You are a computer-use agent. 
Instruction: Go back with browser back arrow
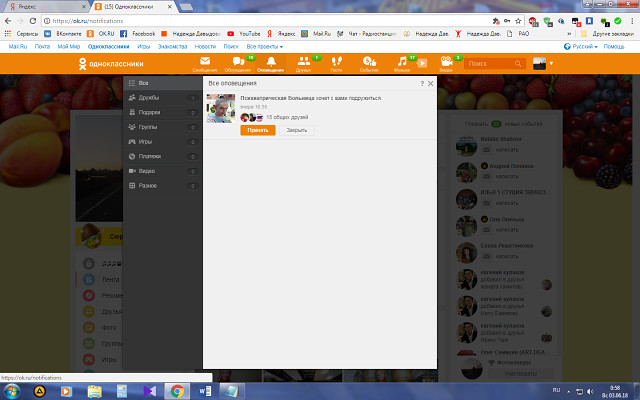tap(8, 21)
